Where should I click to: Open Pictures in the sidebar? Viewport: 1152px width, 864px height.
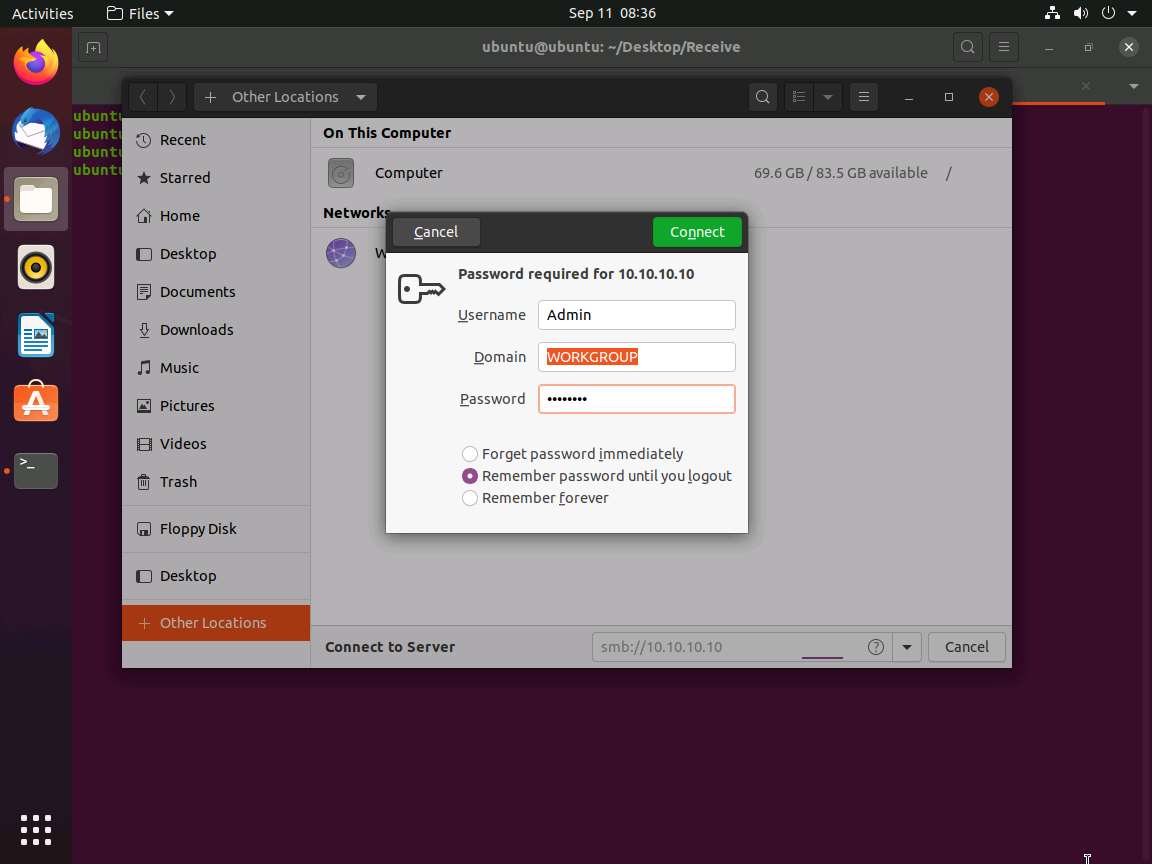pyautogui.click(x=216, y=406)
